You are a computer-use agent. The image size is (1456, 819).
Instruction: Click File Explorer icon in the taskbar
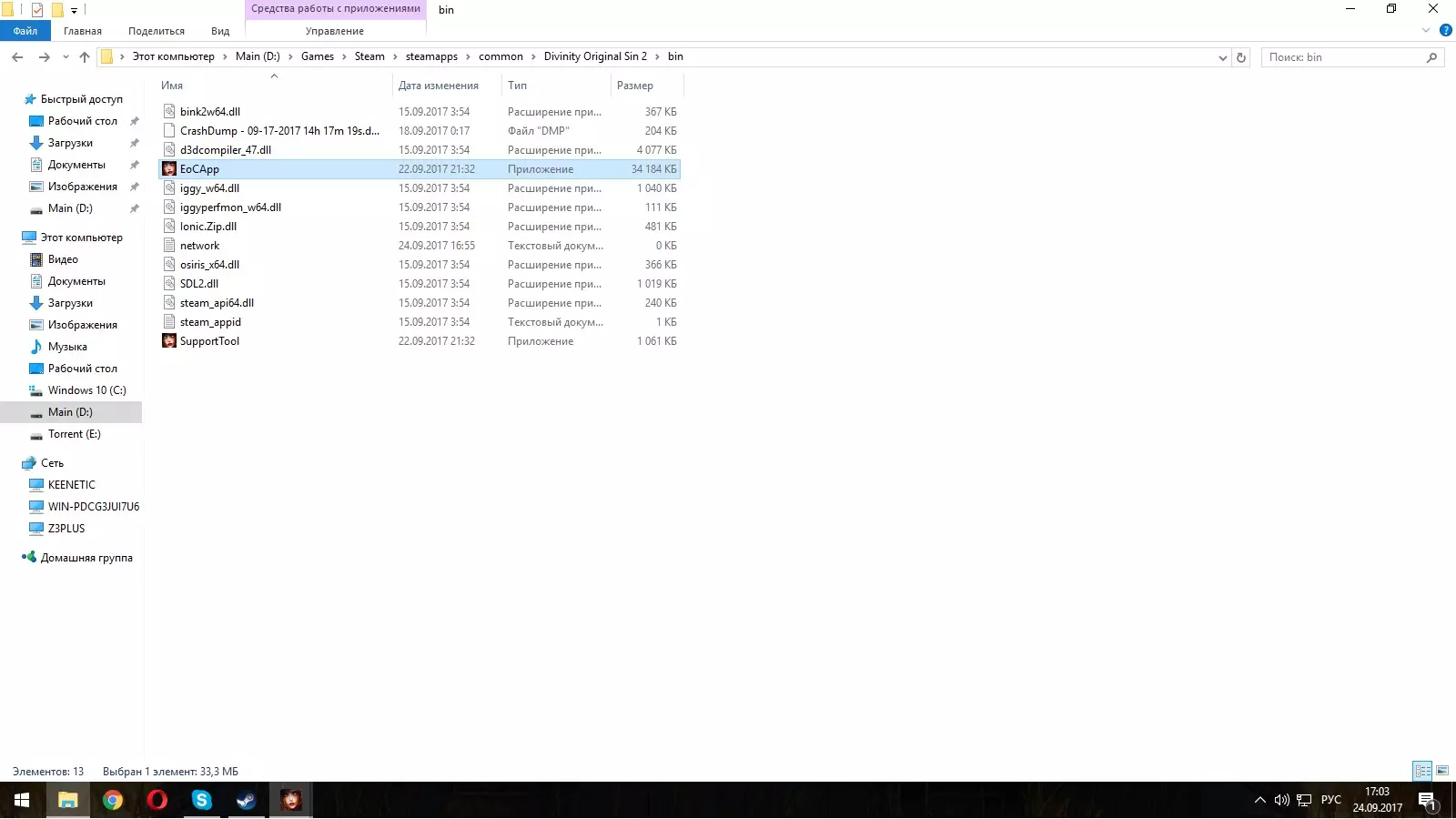pos(68,801)
